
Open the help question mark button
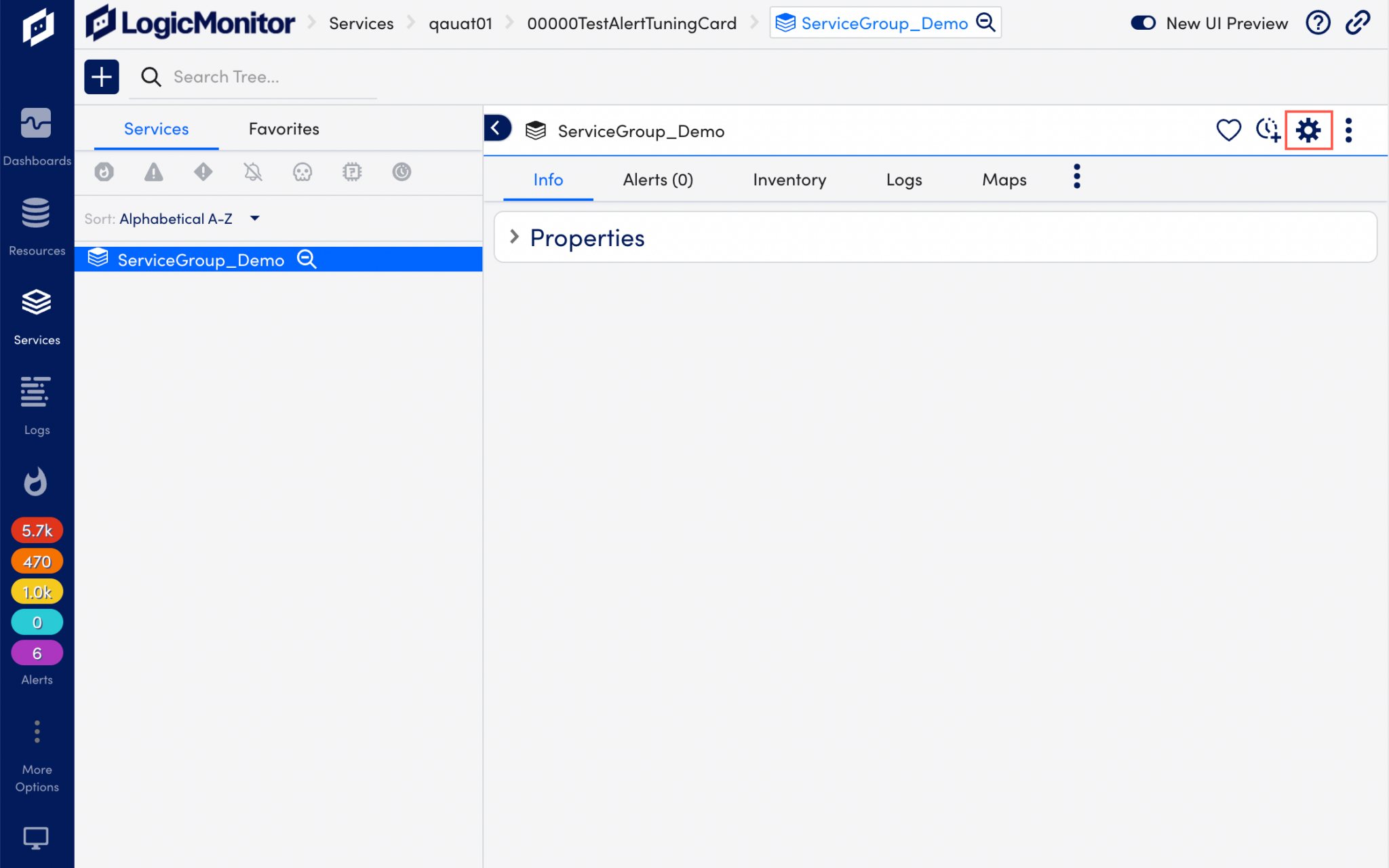[1318, 22]
